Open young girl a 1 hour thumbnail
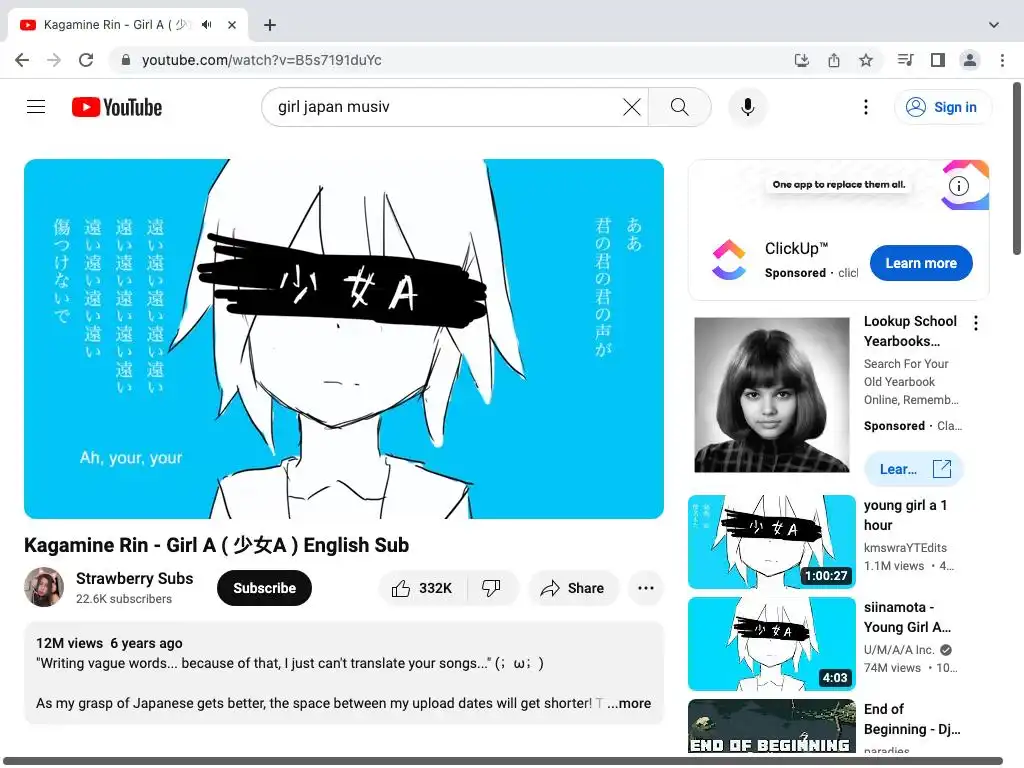The width and height of the screenshot is (1024, 768). coord(772,541)
